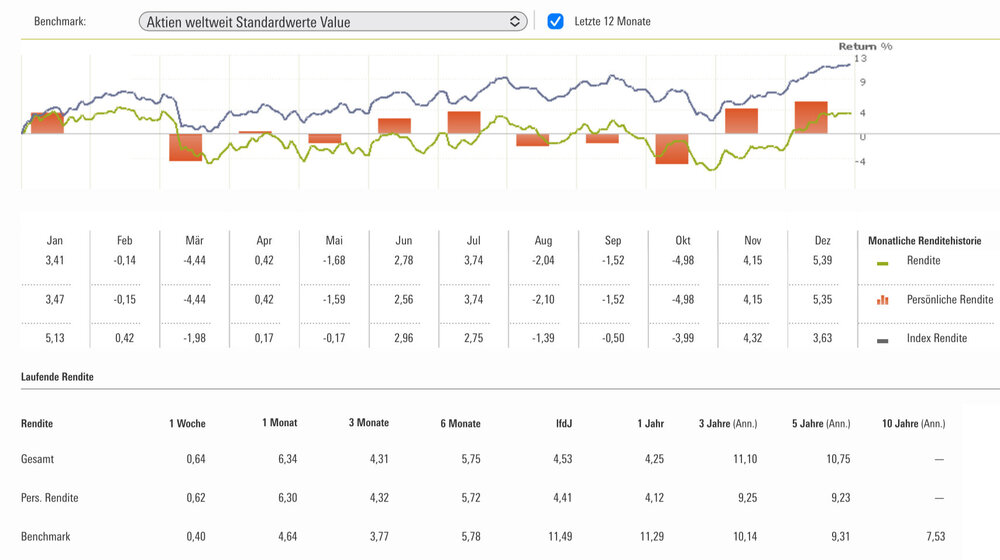
Task: Select the Pers. Rendite row label
Action: point(49,497)
